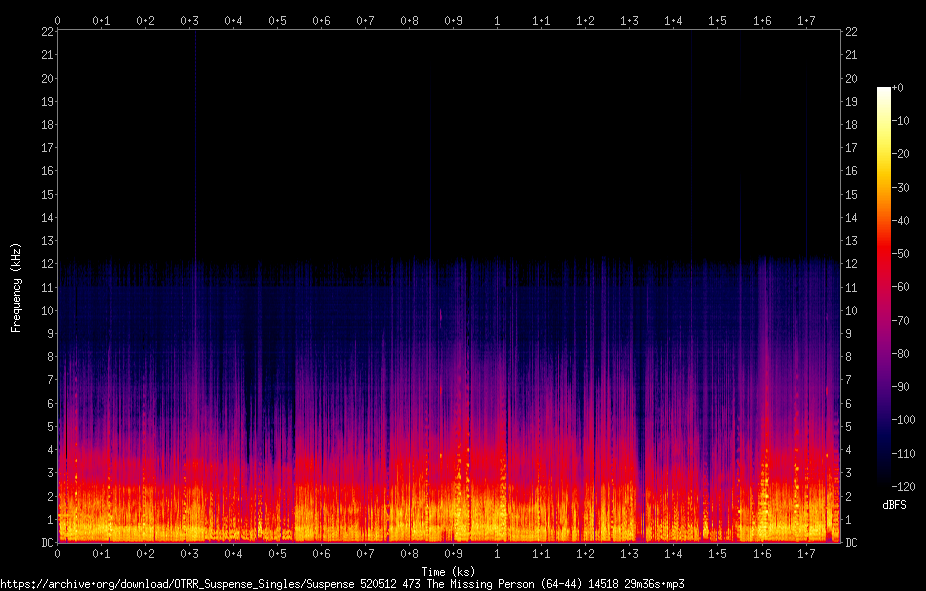The width and height of the screenshot is (926, 591).
Task: Select the DC label on the left axis
Action: coord(47,542)
